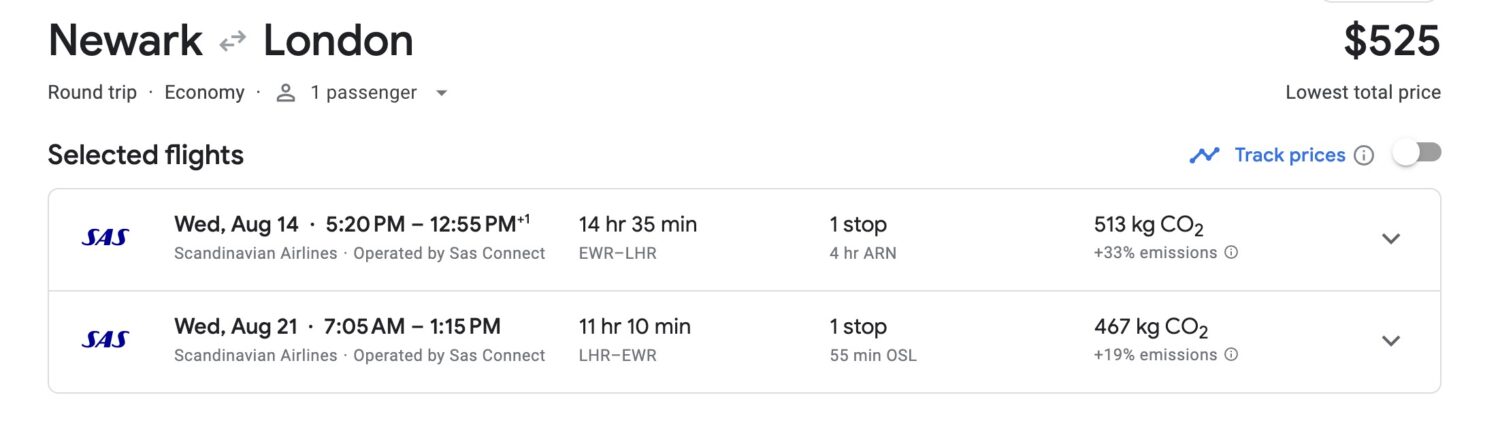Click the $525 lowest total price
The image size is (1500, 425).
click(x=1391, y=42)
